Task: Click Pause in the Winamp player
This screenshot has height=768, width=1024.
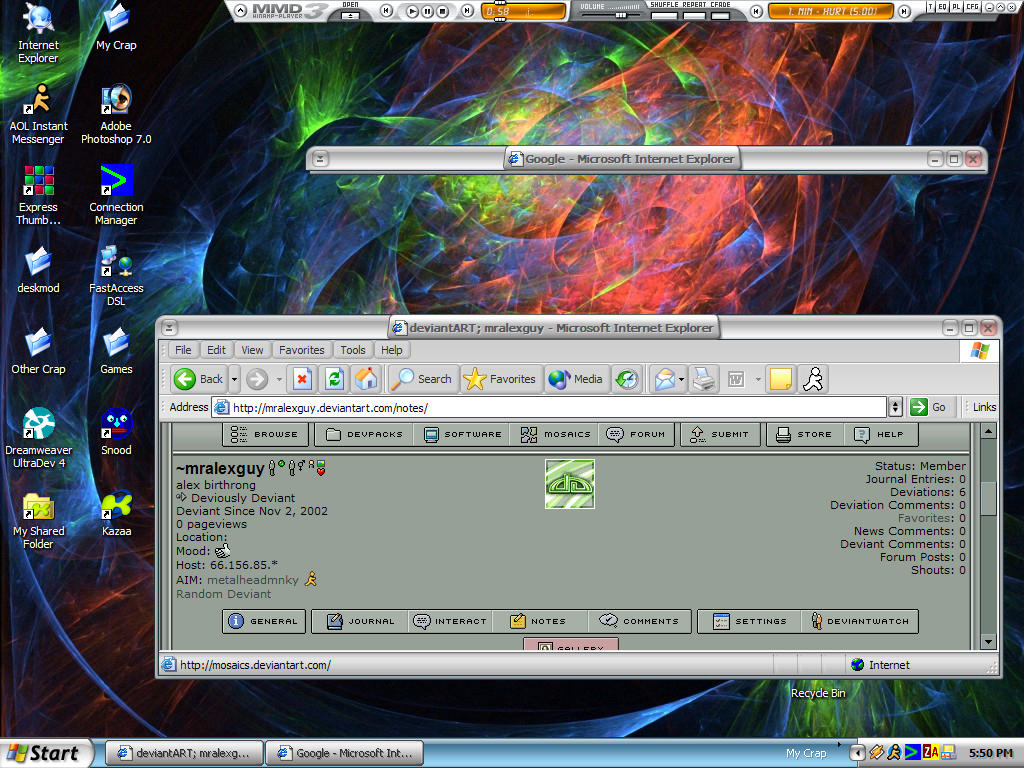Action: (x=427, y=10)
